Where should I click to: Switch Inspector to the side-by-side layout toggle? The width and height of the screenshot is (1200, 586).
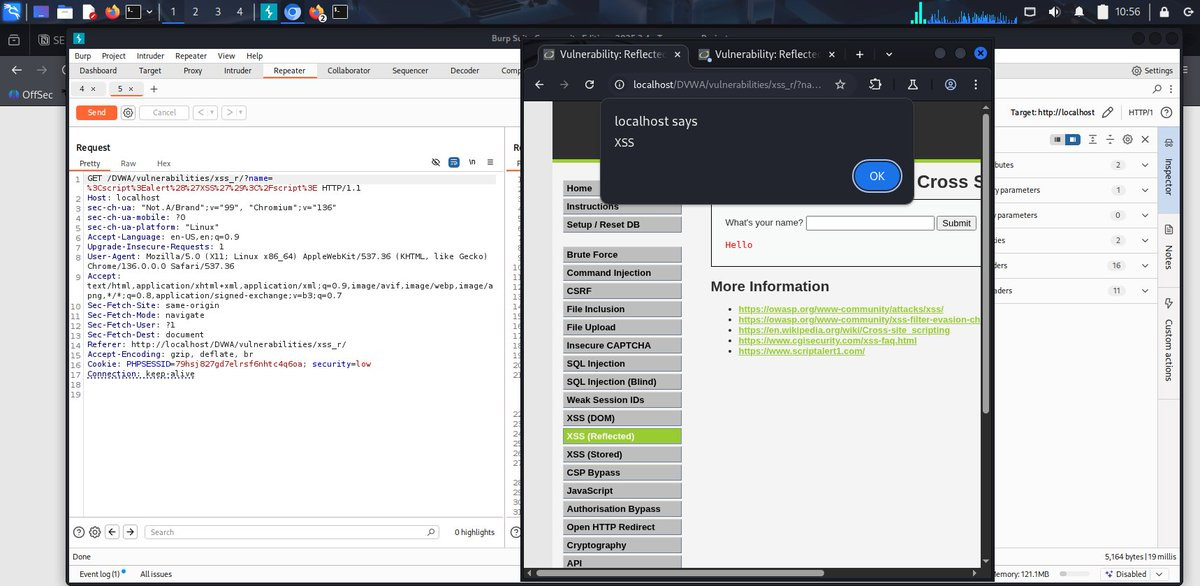(1056, 140)
